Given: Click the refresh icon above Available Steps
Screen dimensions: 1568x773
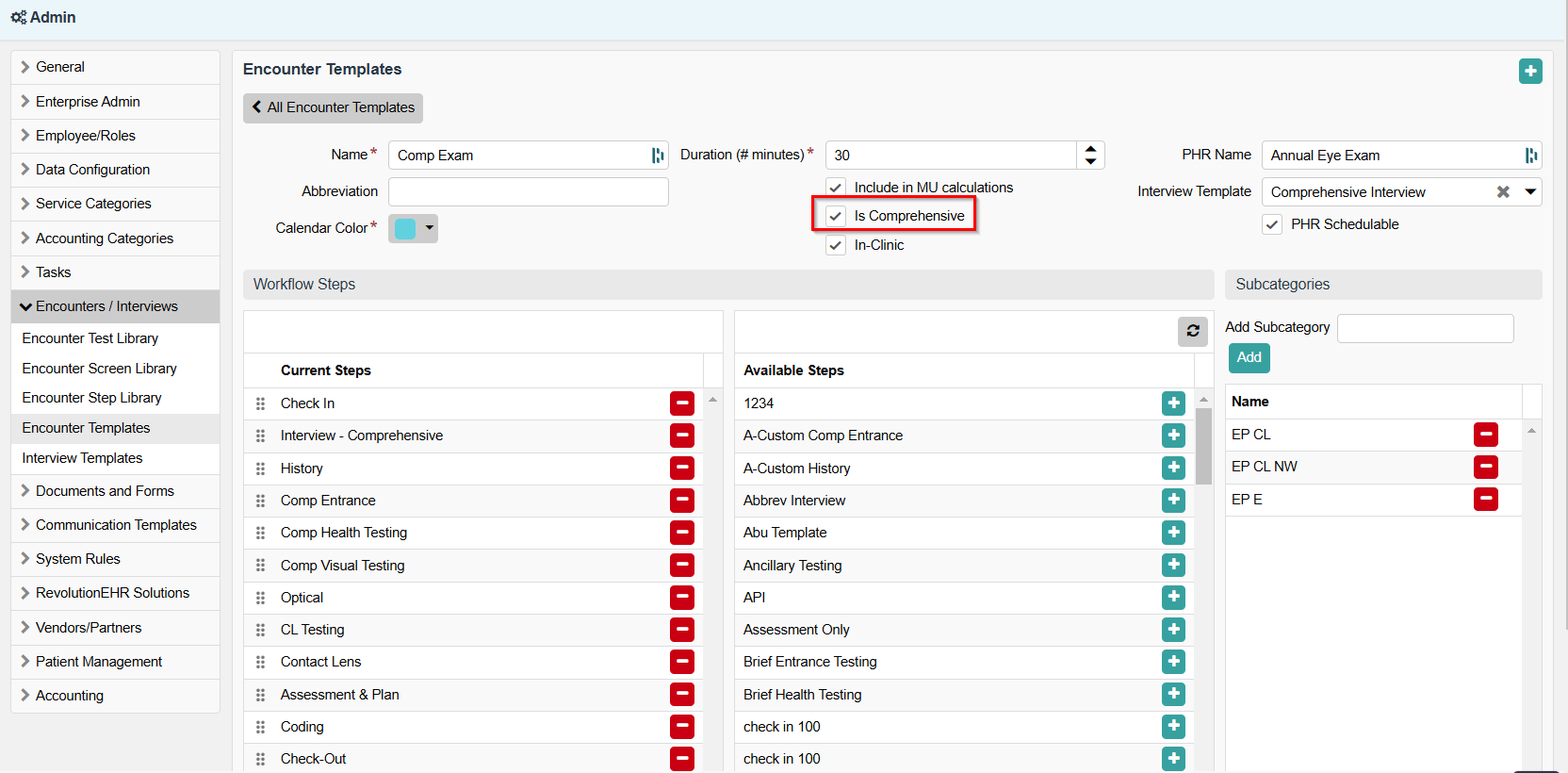Looking at the screenshot, I should click(1193, 331).
